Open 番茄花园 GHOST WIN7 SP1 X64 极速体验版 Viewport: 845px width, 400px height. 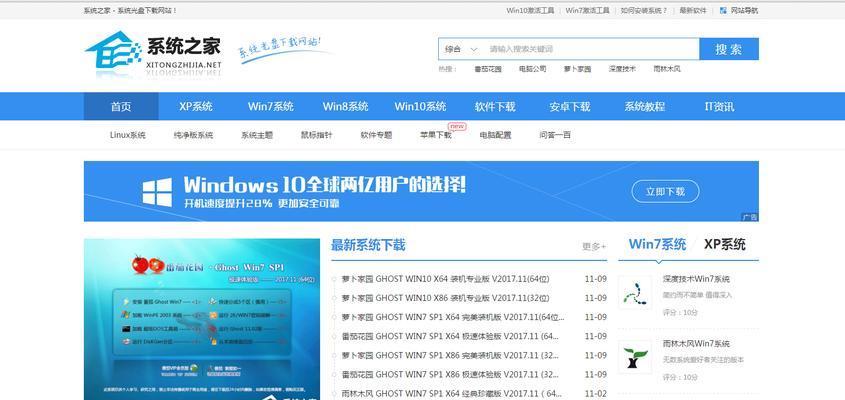(450, 336)
